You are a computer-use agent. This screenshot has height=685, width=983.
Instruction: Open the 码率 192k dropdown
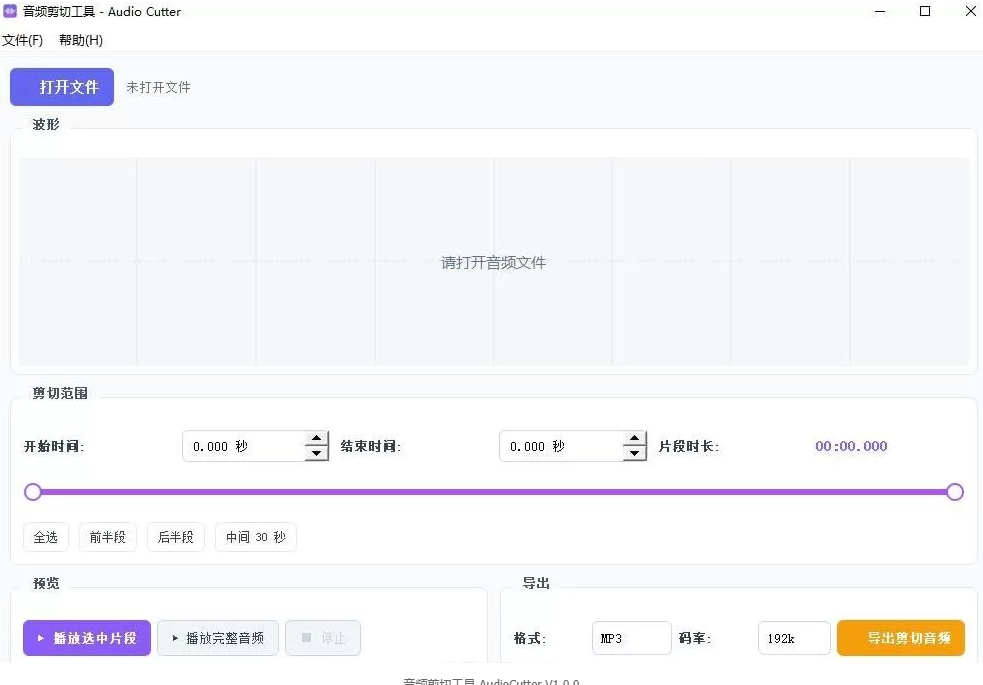794,638
